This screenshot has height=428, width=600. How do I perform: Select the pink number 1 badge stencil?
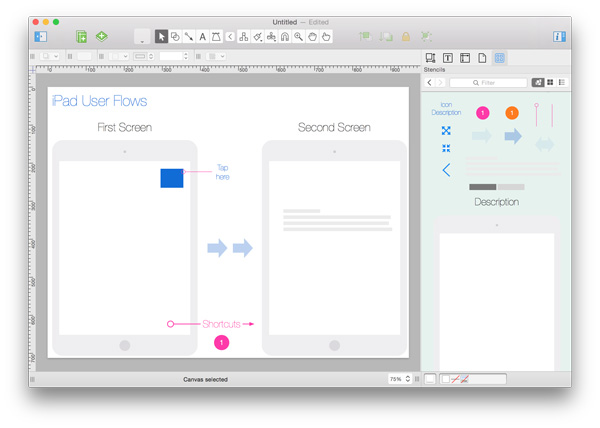tap(483, 113)
